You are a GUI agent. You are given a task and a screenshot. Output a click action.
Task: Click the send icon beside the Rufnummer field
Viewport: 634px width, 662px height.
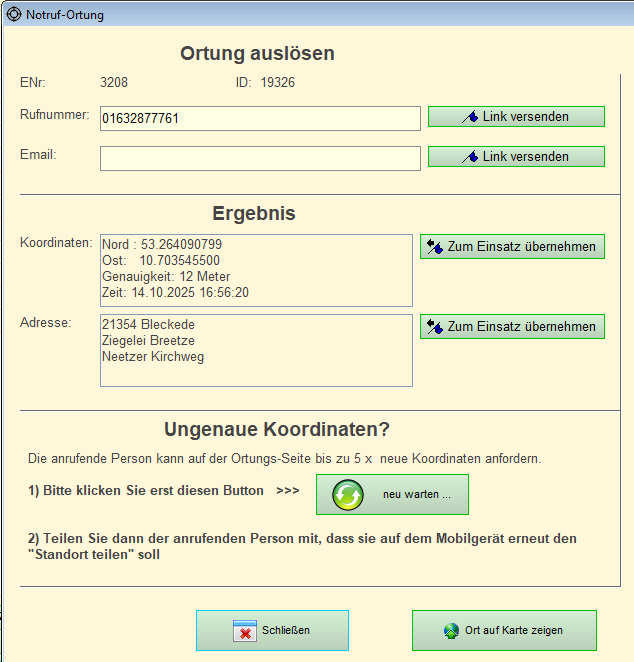pyautogui.click(x=469, y=117)
